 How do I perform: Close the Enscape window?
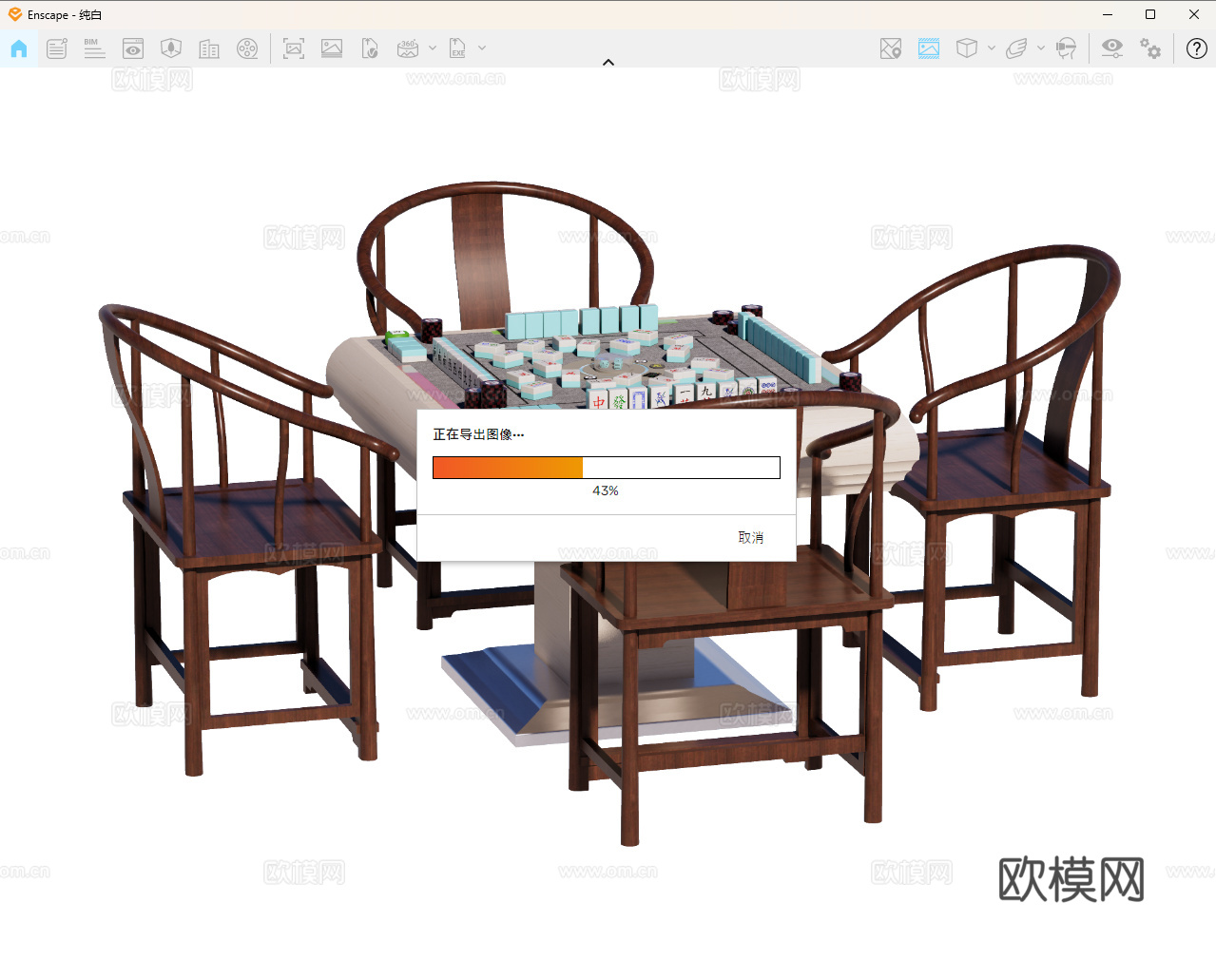point(1194,14)
